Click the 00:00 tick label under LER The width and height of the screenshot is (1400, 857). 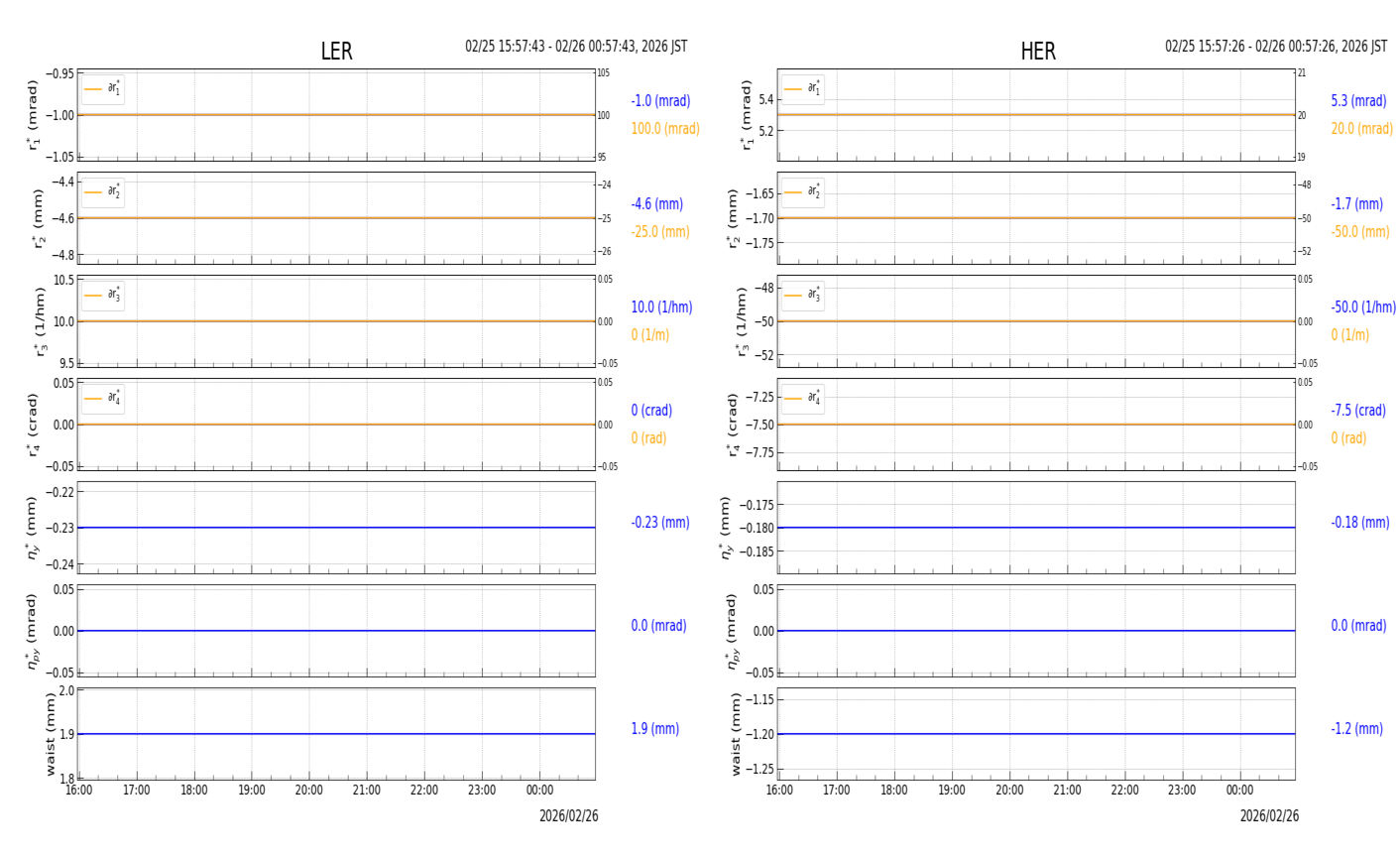click(539, 791)
